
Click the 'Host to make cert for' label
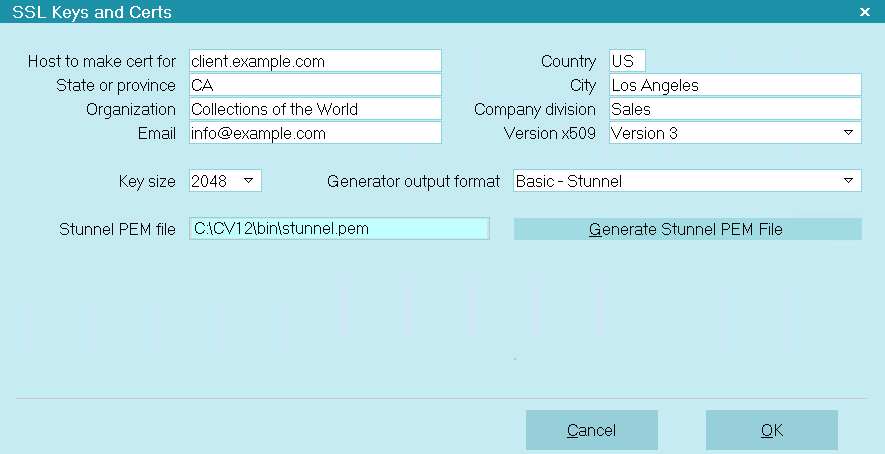pos(102,61)
